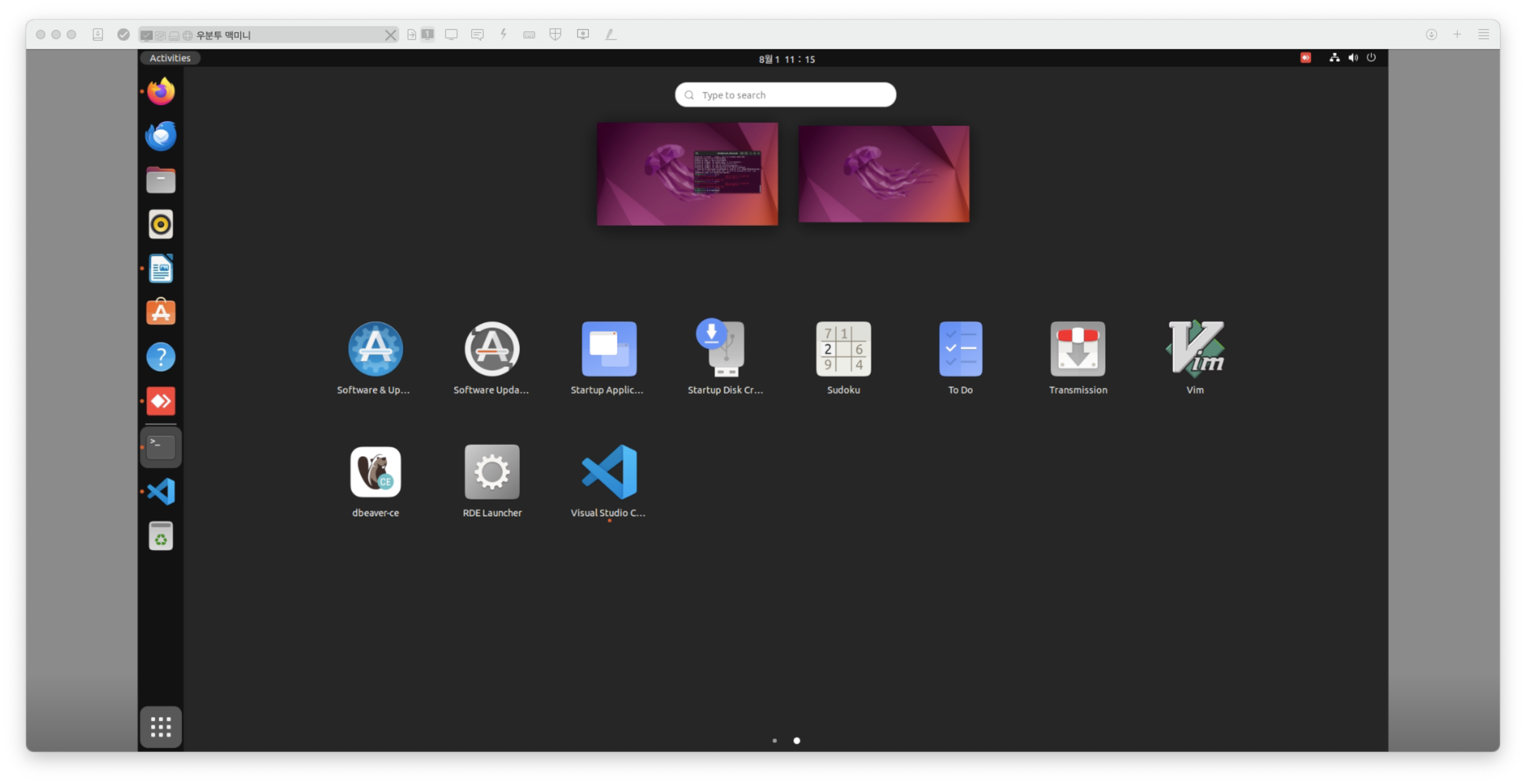Click the Activities button
The width and height of the screenshot is (1526, 784).
click(x=169, y=58)
